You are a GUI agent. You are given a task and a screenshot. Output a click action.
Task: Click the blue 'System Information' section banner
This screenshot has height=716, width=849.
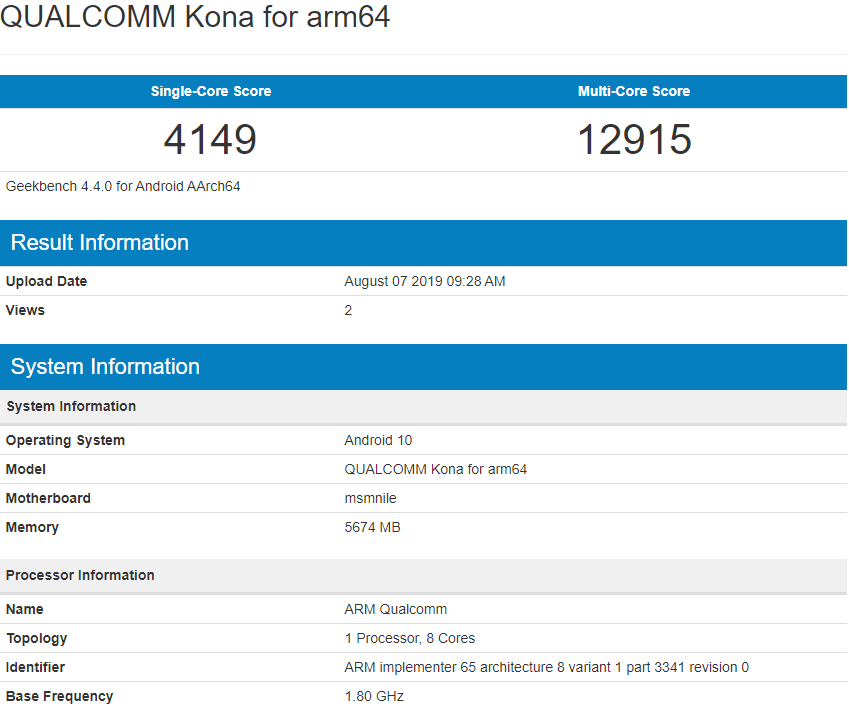[x=423, y=367]
